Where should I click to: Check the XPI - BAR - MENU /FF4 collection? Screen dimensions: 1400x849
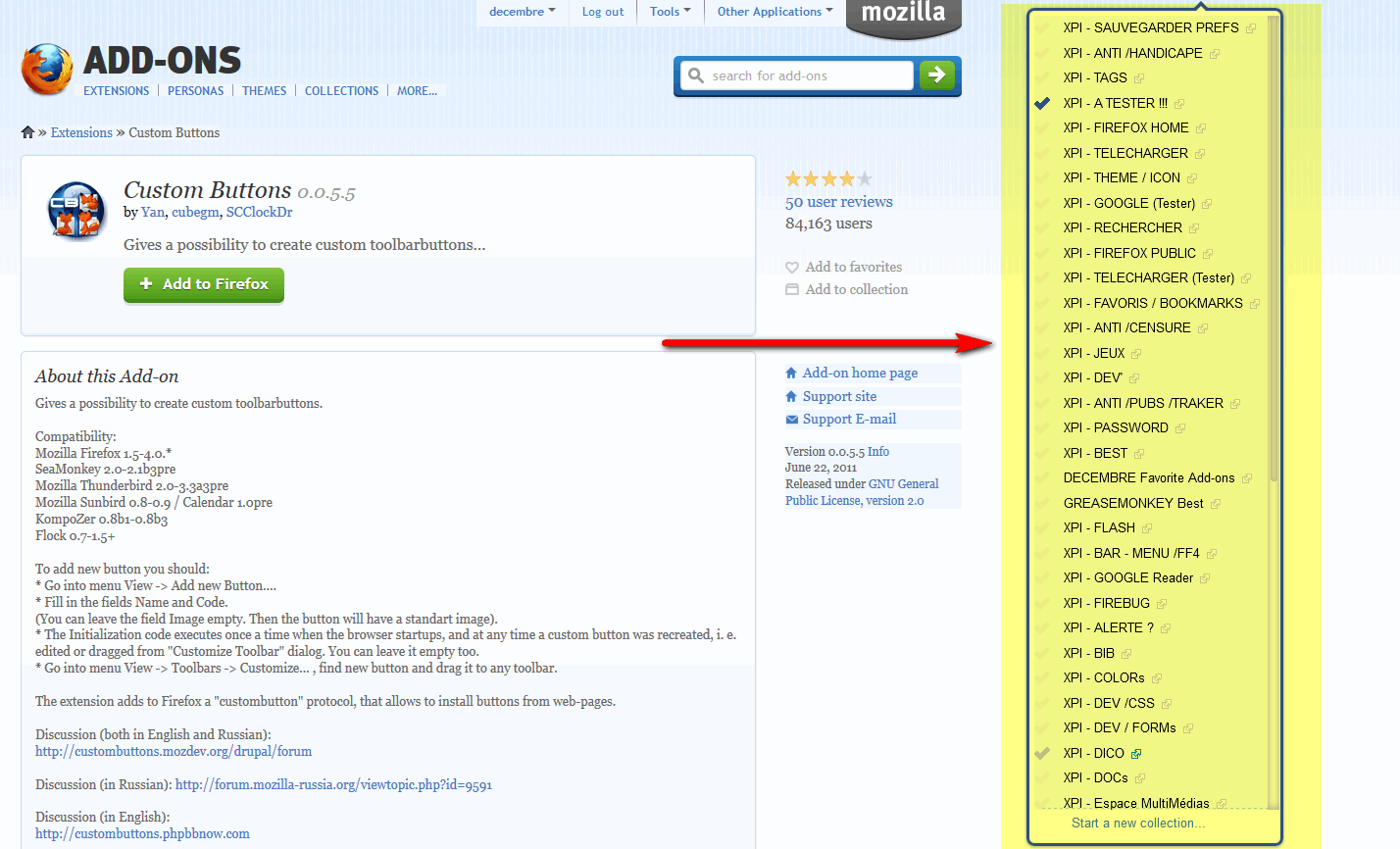[1042, 553]
